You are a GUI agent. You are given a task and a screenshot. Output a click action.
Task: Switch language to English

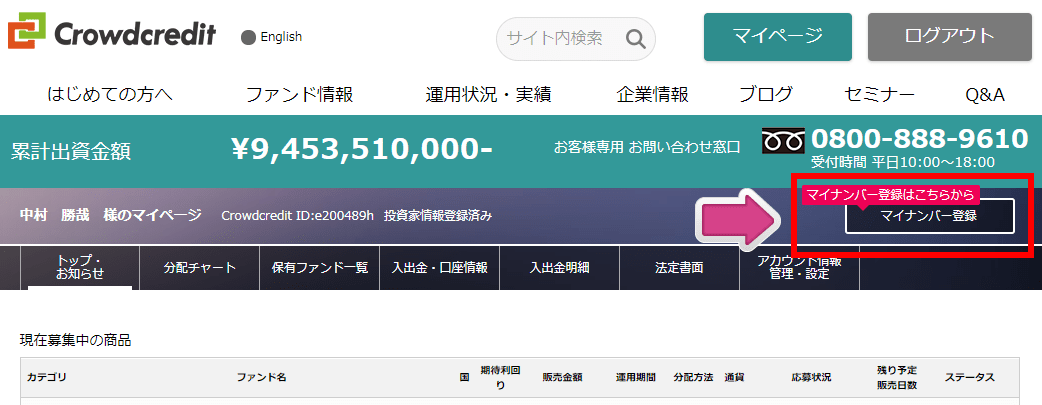[272, 37]
